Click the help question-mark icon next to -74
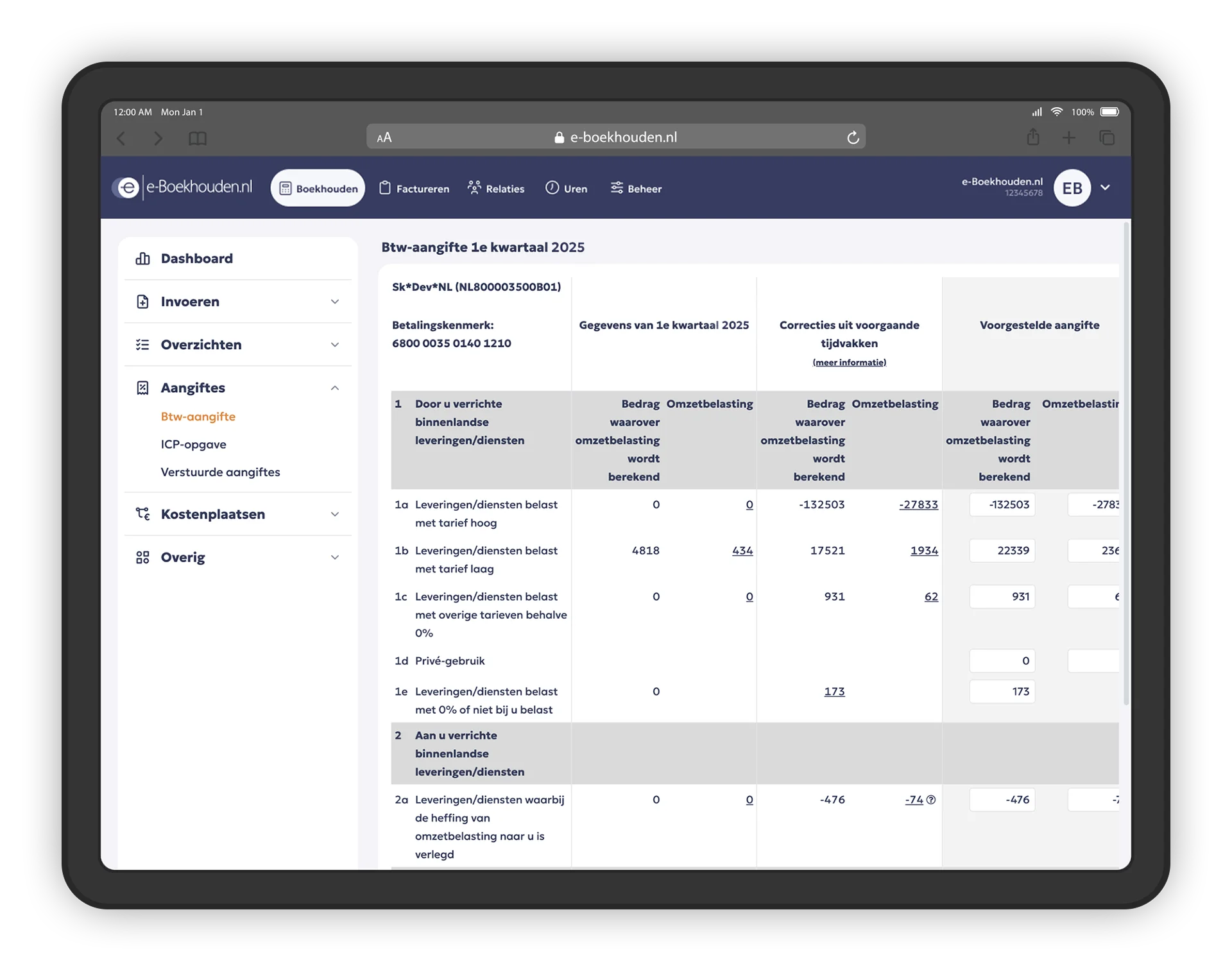Viewport: 1232px width, 971px height. 931,800
